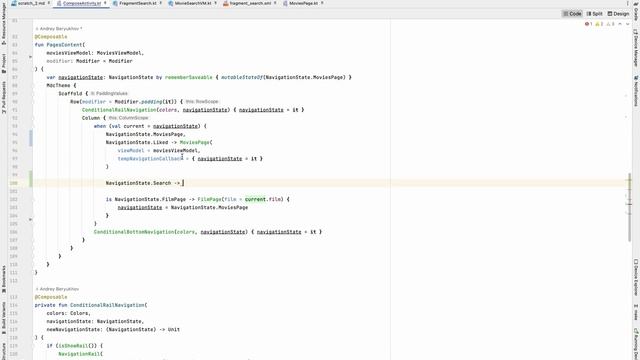Click 'MdcTheme {' on line 88
640x360 pixels.
click(61, 85)
